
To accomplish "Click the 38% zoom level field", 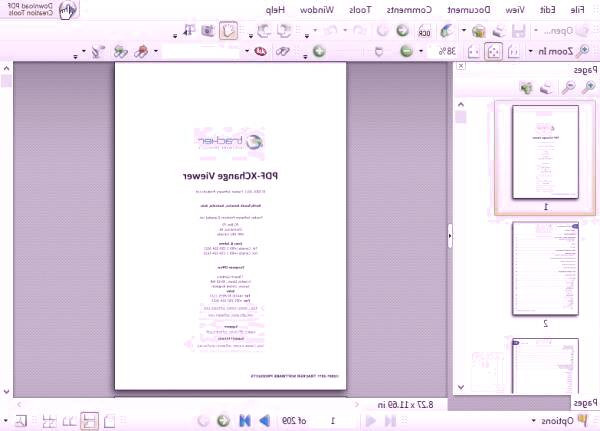I will 442,51.
